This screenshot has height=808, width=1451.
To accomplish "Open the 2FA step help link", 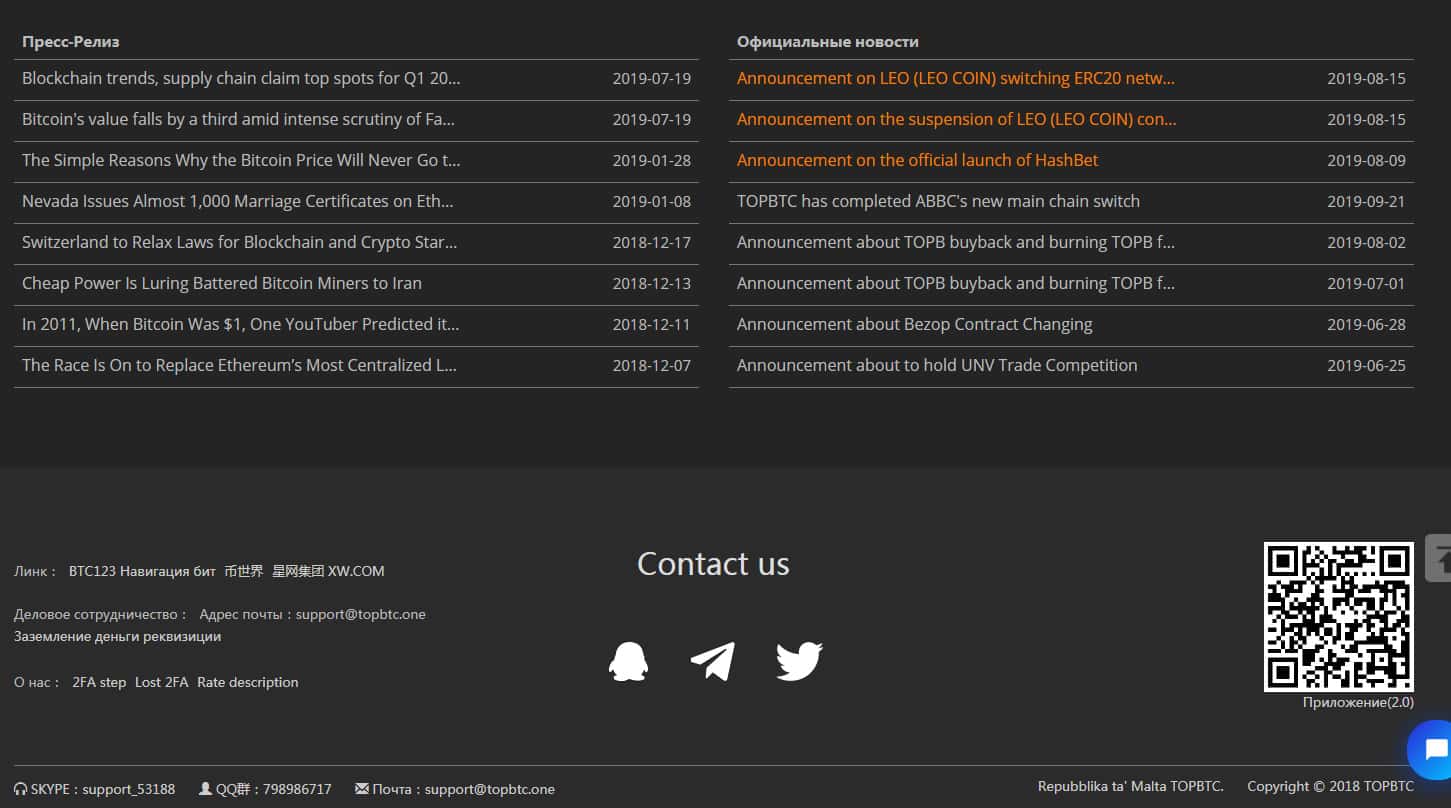I will click(99, 682).
